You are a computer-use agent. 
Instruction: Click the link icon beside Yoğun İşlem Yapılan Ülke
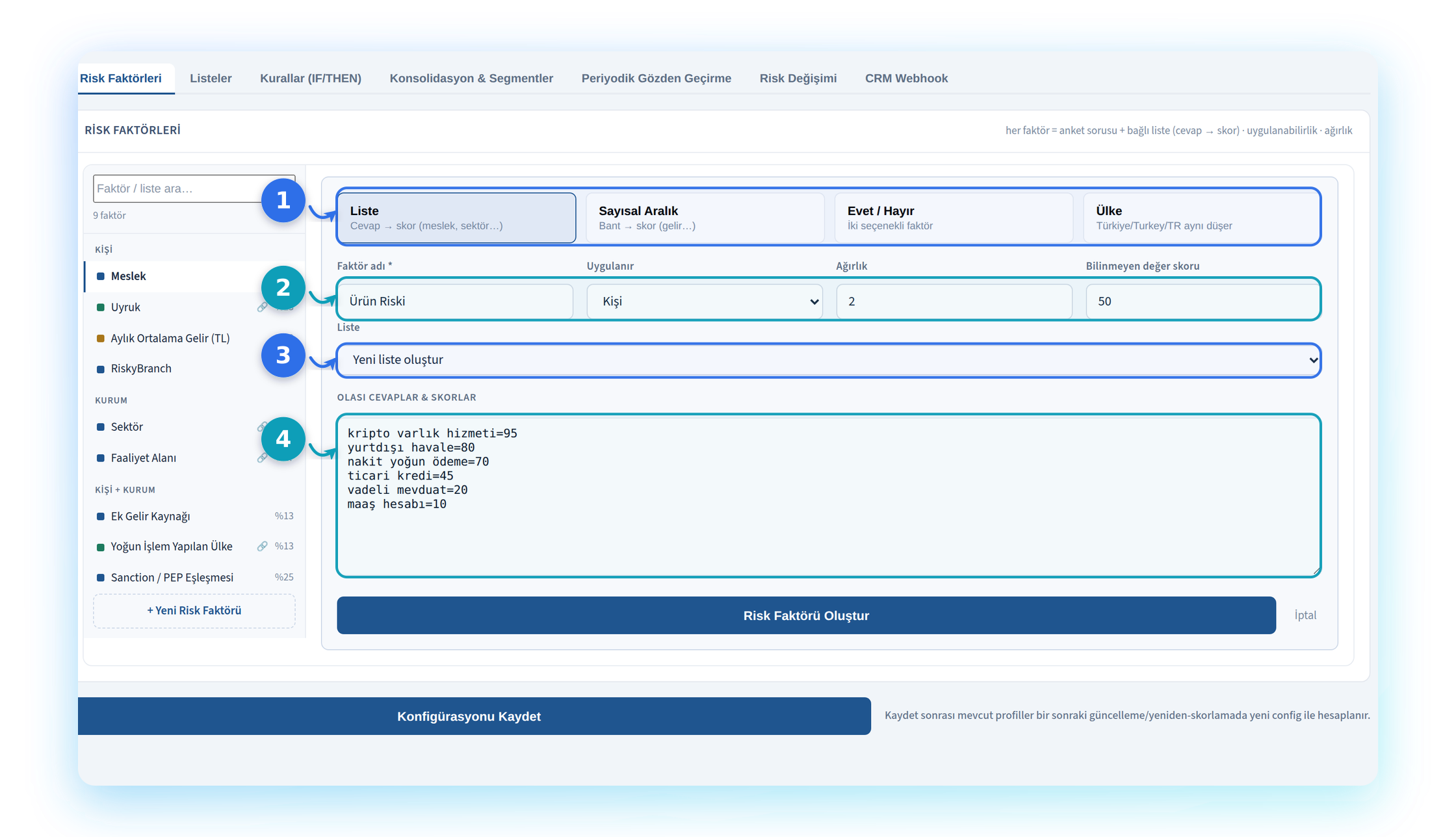click(x=262, y=547)
